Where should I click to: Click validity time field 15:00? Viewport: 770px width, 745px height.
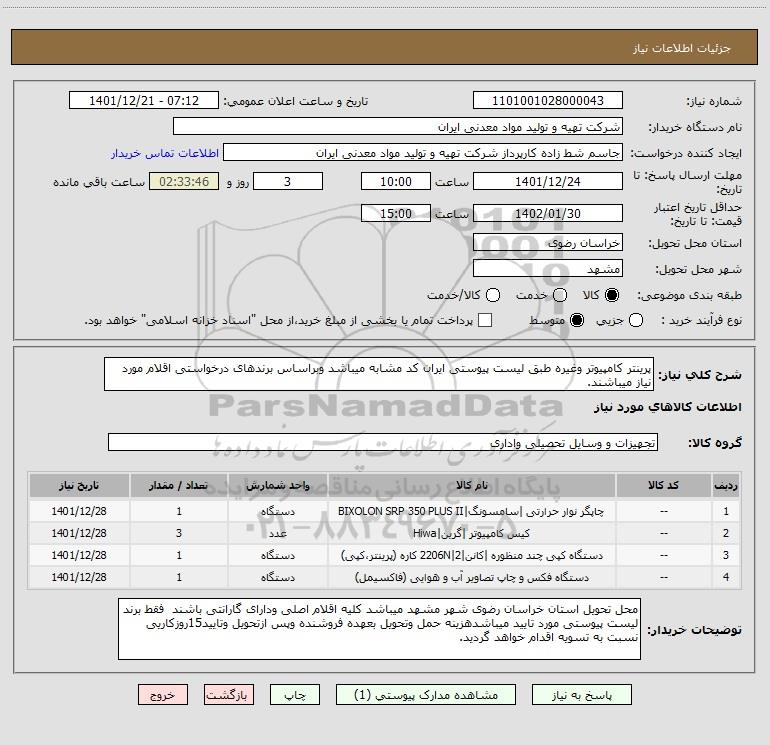pyautogui.click(x=396, y=213)
